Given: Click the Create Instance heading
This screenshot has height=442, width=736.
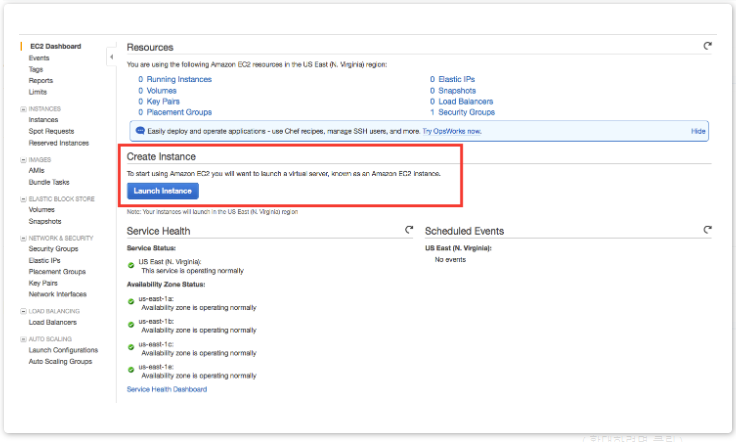Looking at the screenshot, I should point(161,157).
